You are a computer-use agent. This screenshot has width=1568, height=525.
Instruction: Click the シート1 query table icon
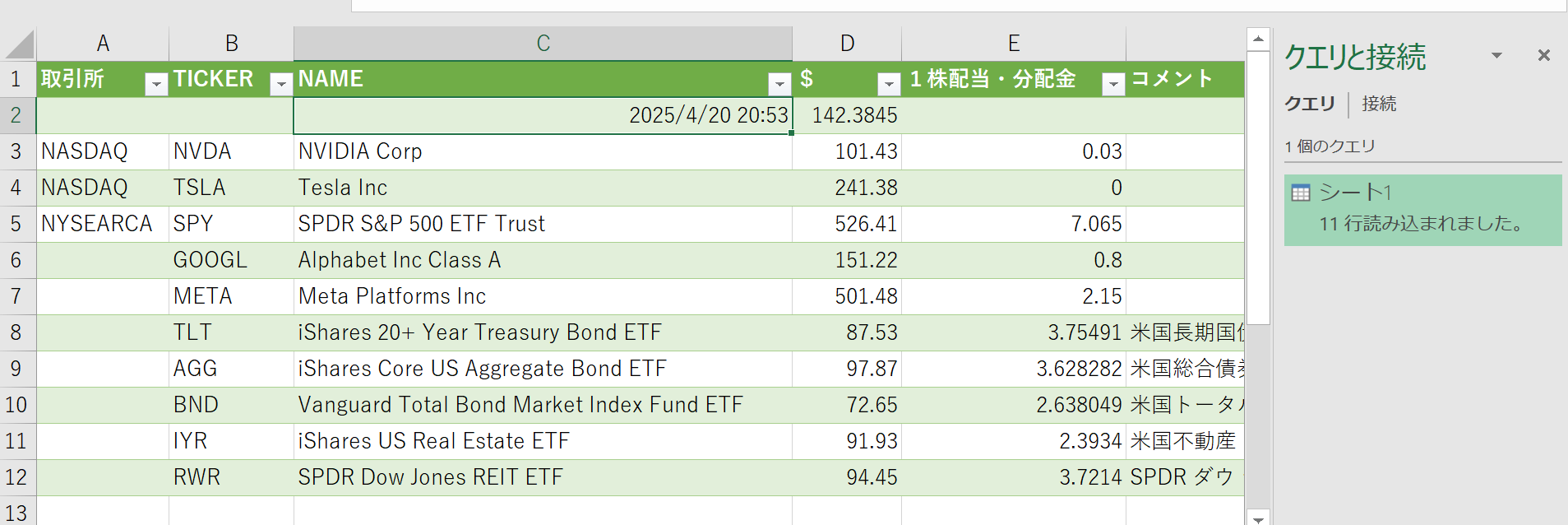1301,193
